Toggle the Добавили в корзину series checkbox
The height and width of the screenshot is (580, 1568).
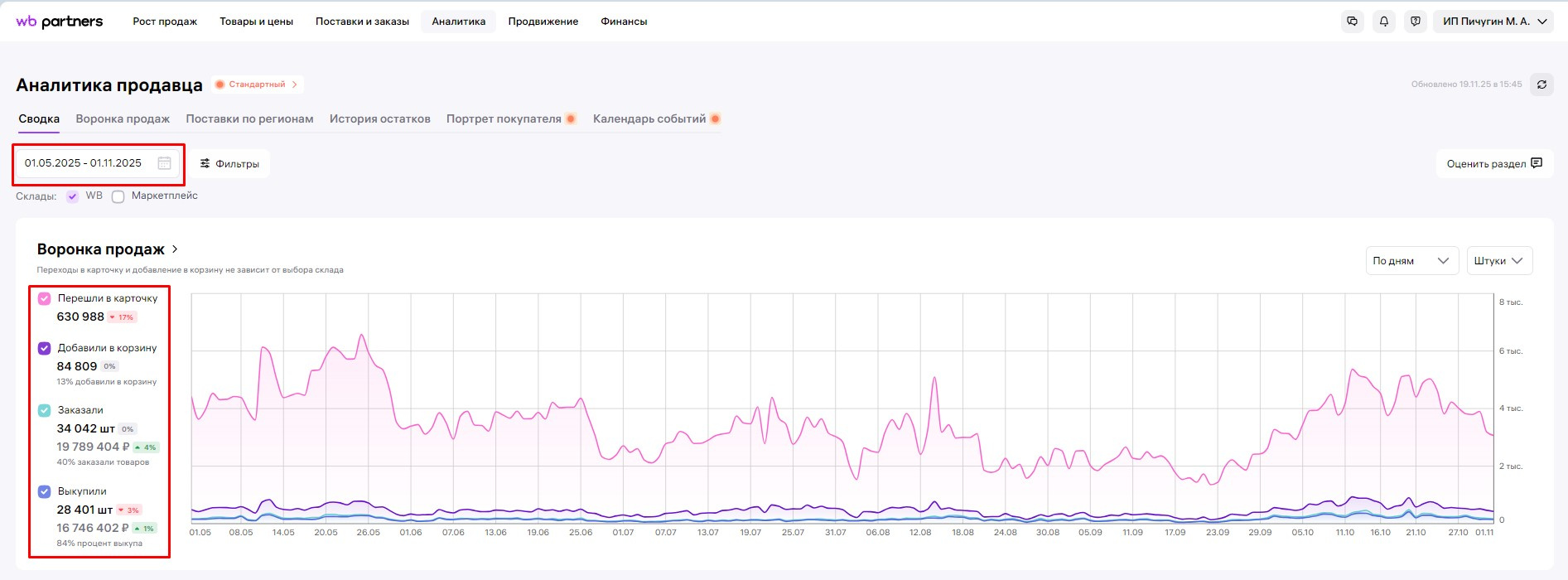(45, 348)
